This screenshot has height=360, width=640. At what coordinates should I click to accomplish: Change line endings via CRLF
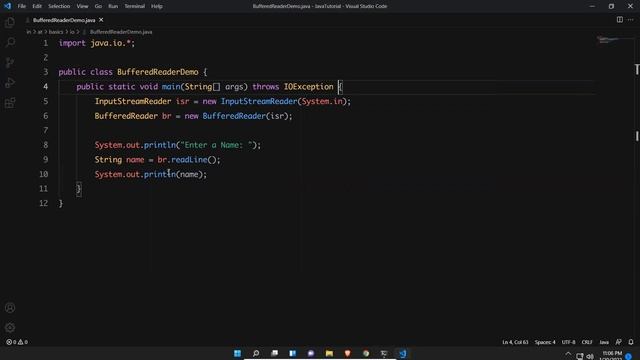[587, 342]
